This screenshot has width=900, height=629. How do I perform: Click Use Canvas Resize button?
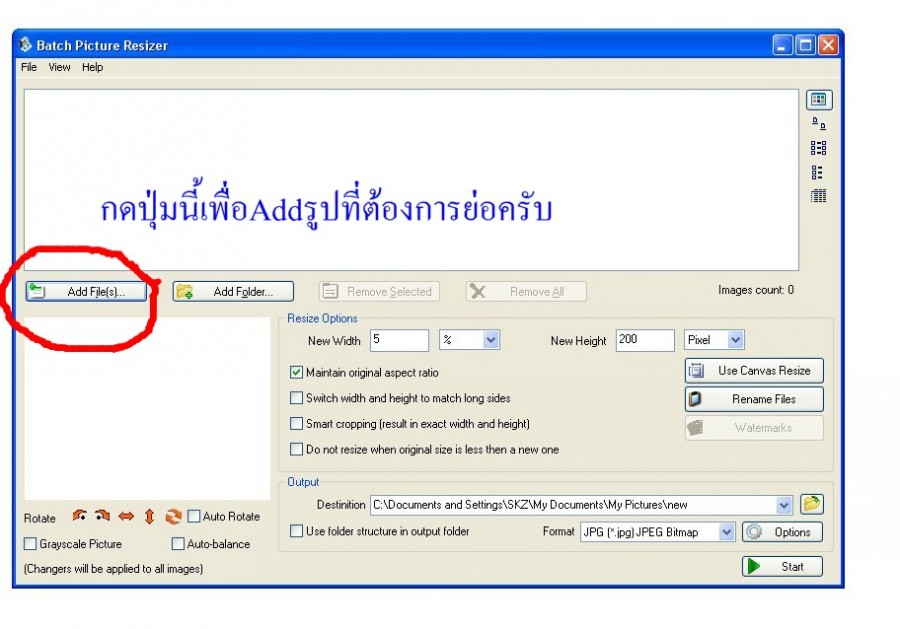pos(754,371)
